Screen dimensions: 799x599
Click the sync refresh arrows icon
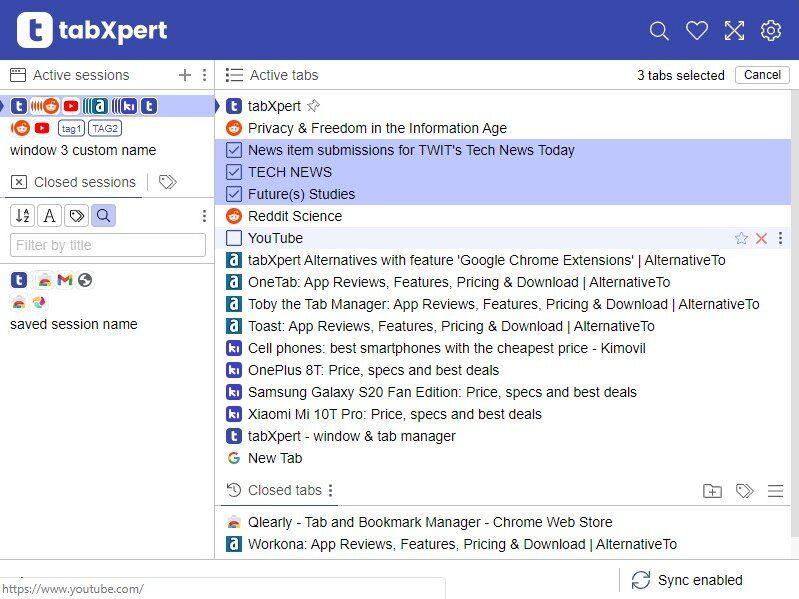(x=641, y=580)
